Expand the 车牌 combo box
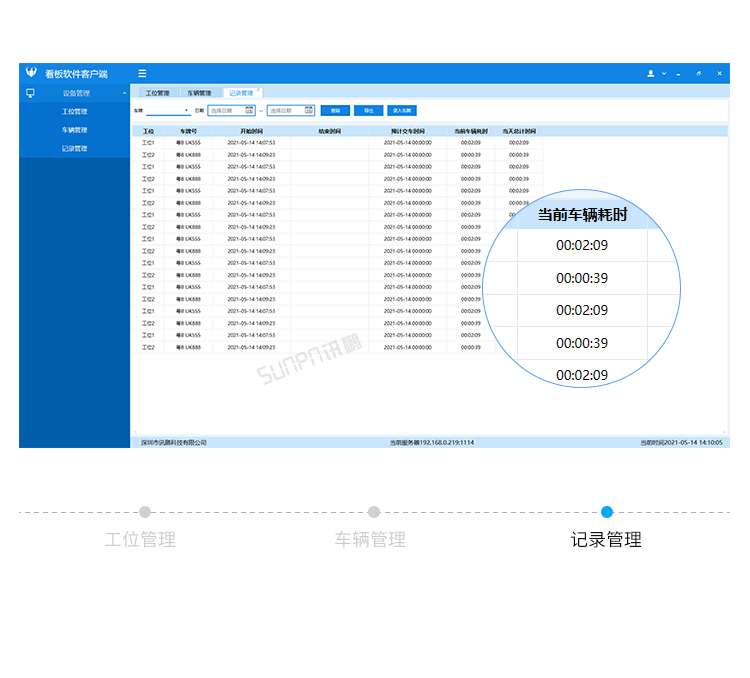Screen dimensions: 750x678 (168, 111)
